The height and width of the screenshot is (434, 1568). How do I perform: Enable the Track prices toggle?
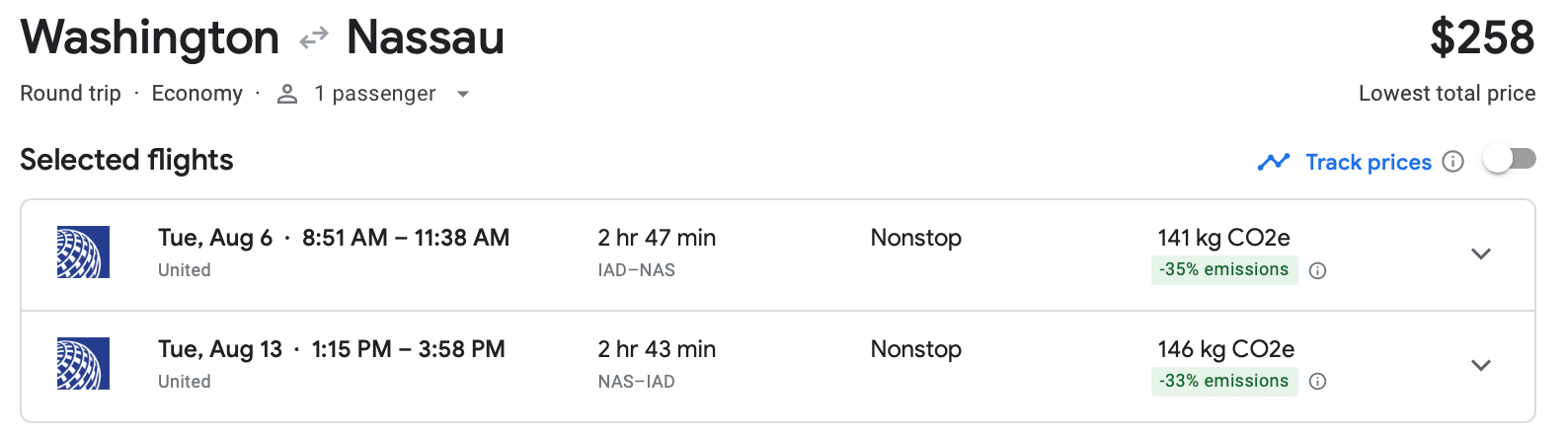coord(1510,159)
